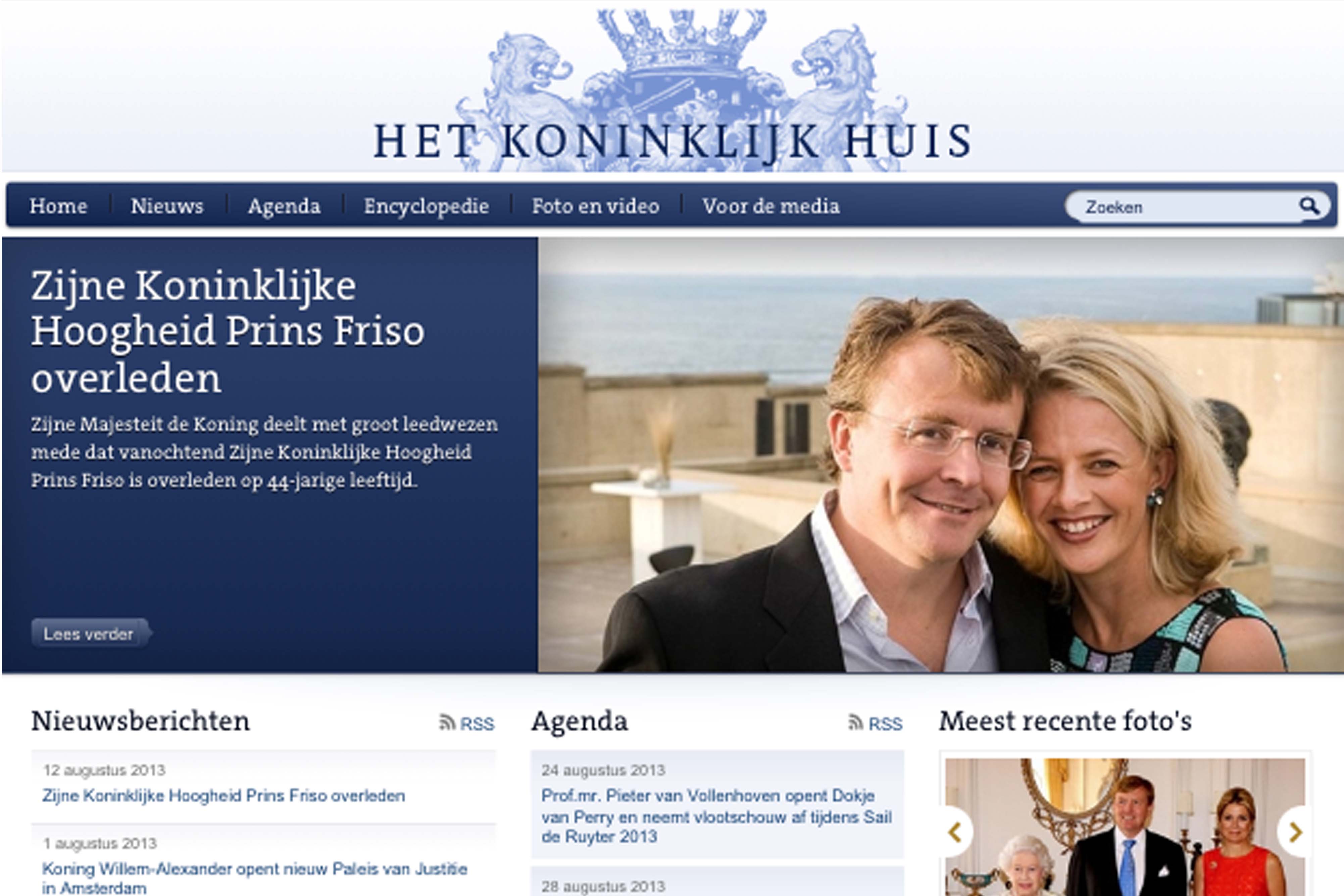Select Foto en video in navigation
Image resolution: width=1344 pixels, height=896 pixels.
coord(595,206)
